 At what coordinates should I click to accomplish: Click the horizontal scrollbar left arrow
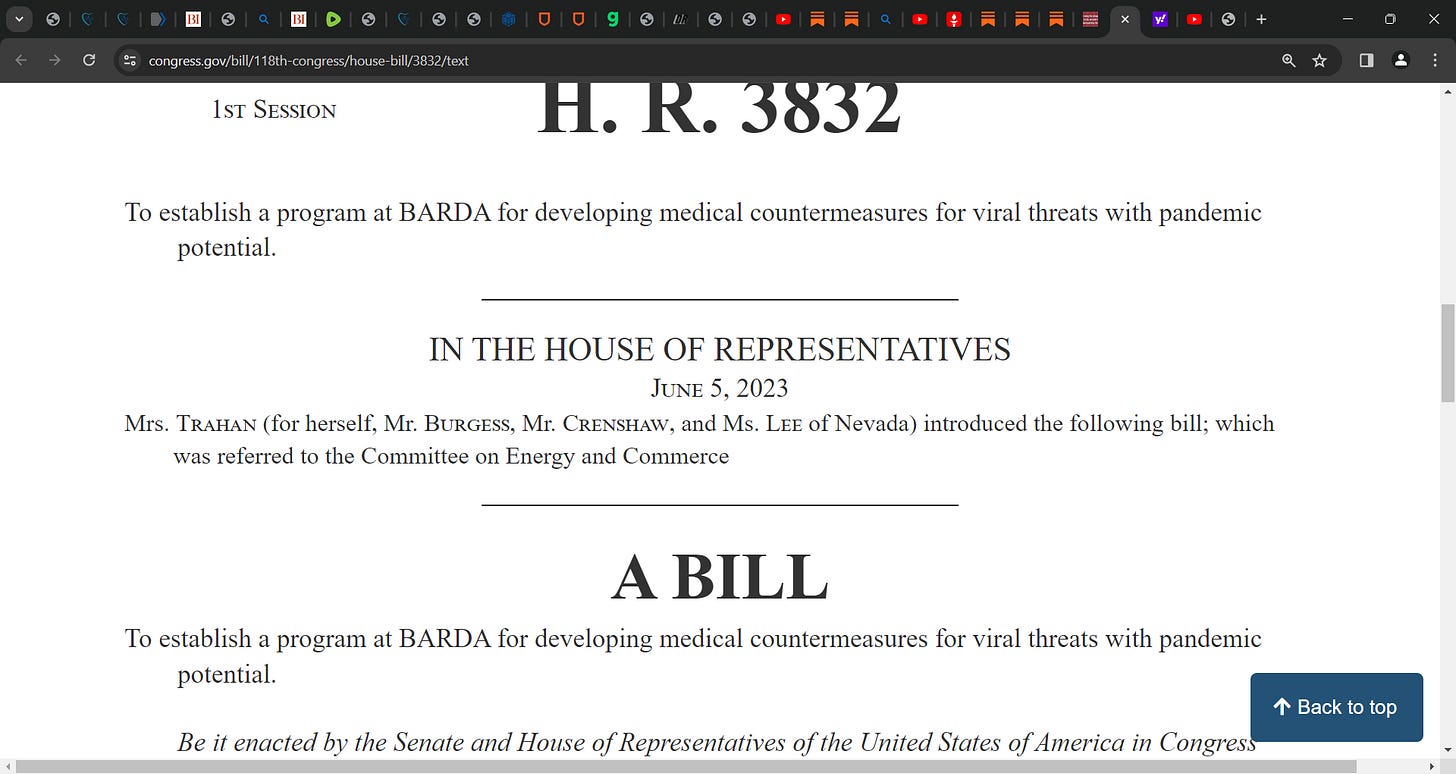(7, 767)
